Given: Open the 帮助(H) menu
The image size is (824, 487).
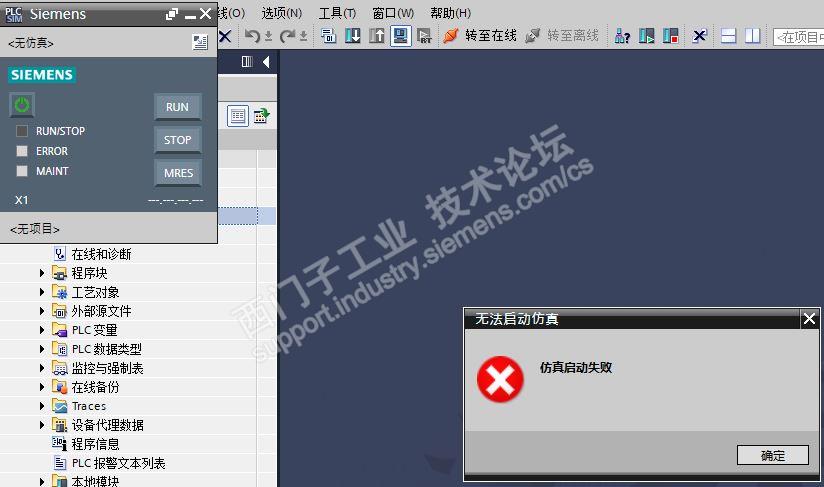Looking at the screenshot, I should click(x=450, y=13).
